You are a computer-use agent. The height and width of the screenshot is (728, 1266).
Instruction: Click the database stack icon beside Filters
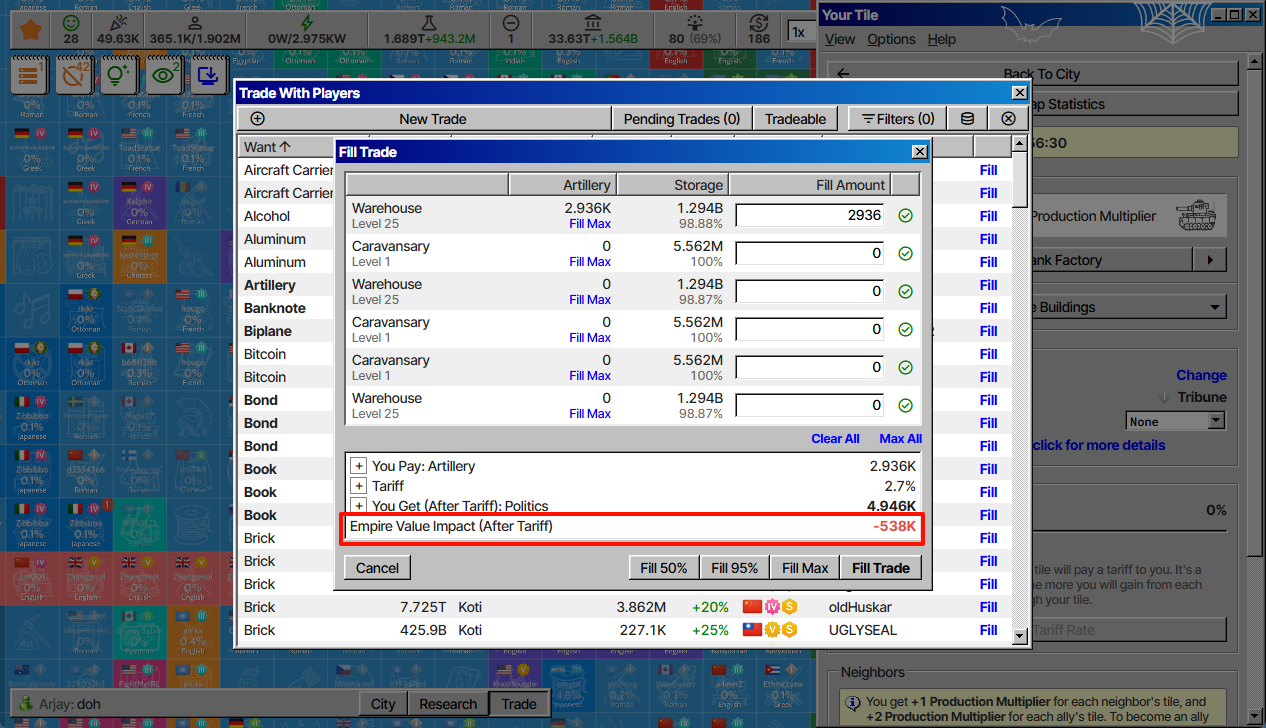coord(967,119)
